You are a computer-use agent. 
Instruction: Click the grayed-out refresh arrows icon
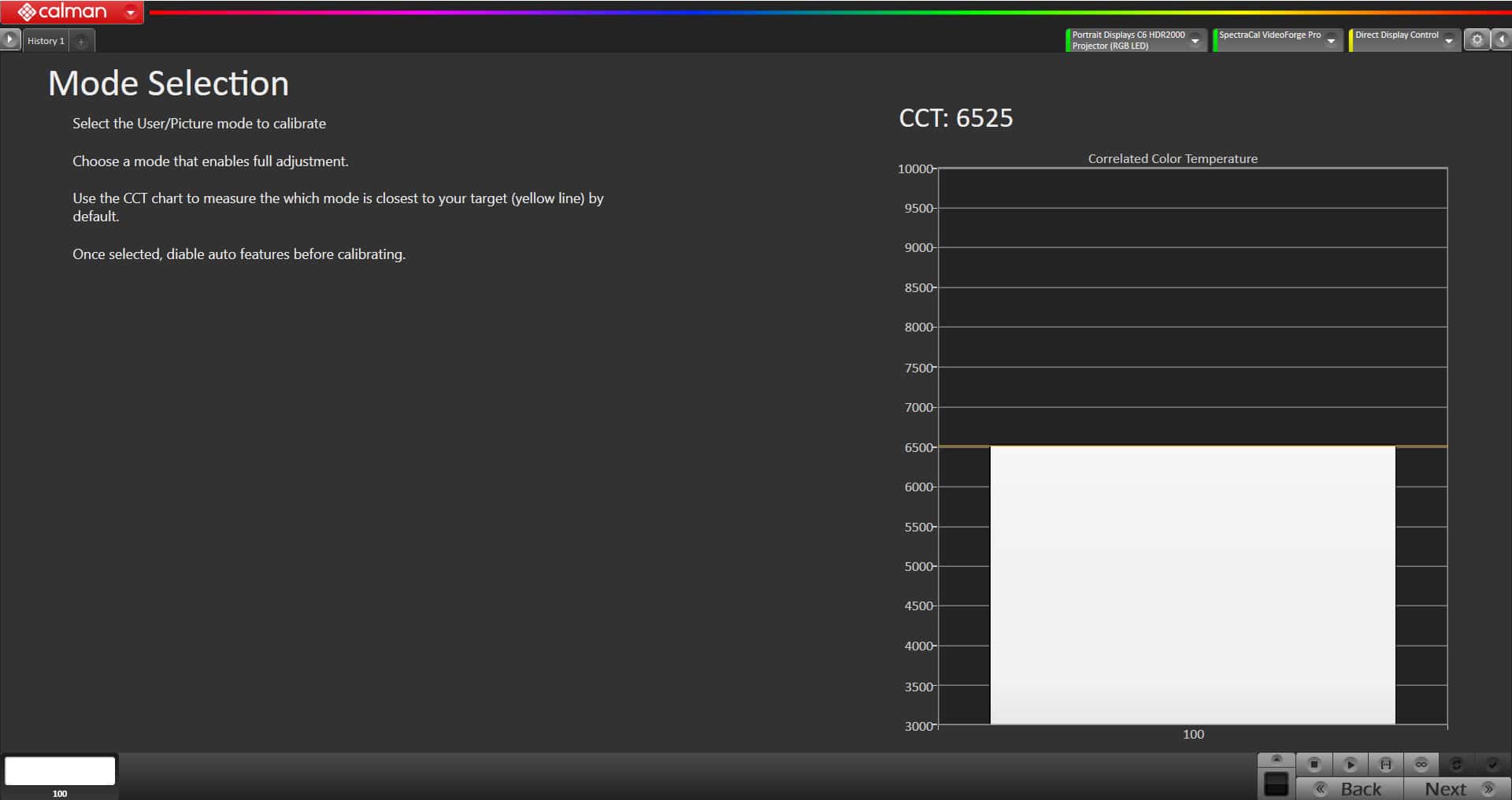click(1456, 764)
